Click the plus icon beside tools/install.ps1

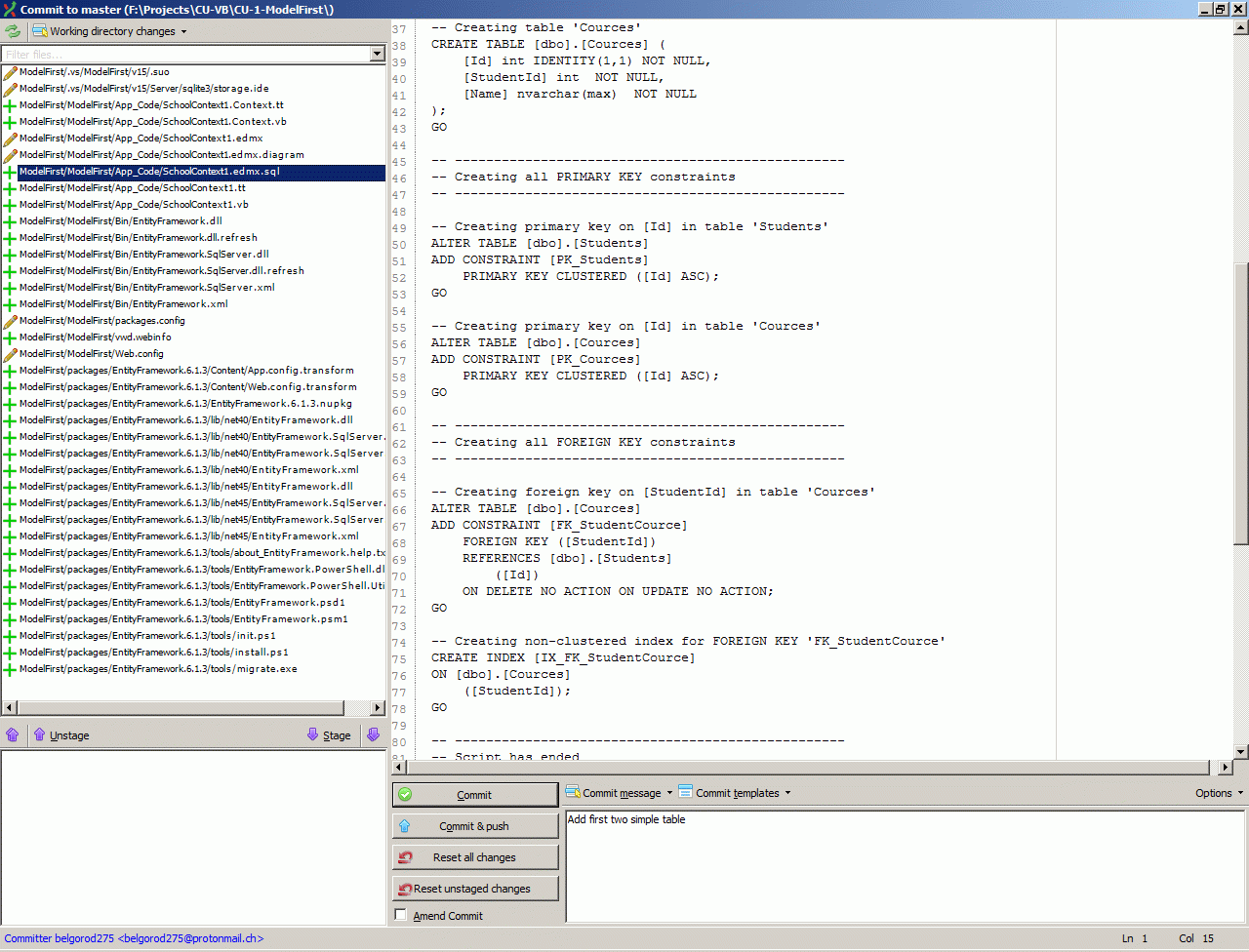tap(11, 653)
